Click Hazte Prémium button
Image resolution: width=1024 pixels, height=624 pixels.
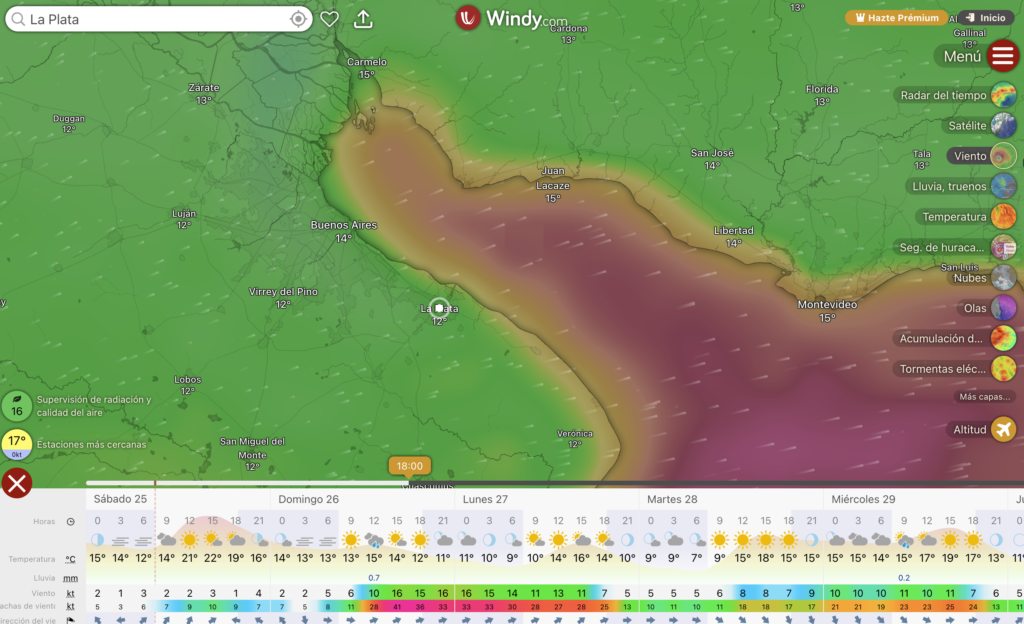(x=897, y=18)
